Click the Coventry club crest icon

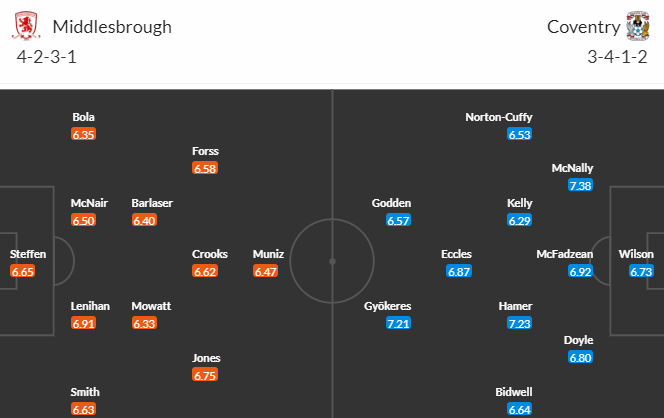(x=638, y=26)
